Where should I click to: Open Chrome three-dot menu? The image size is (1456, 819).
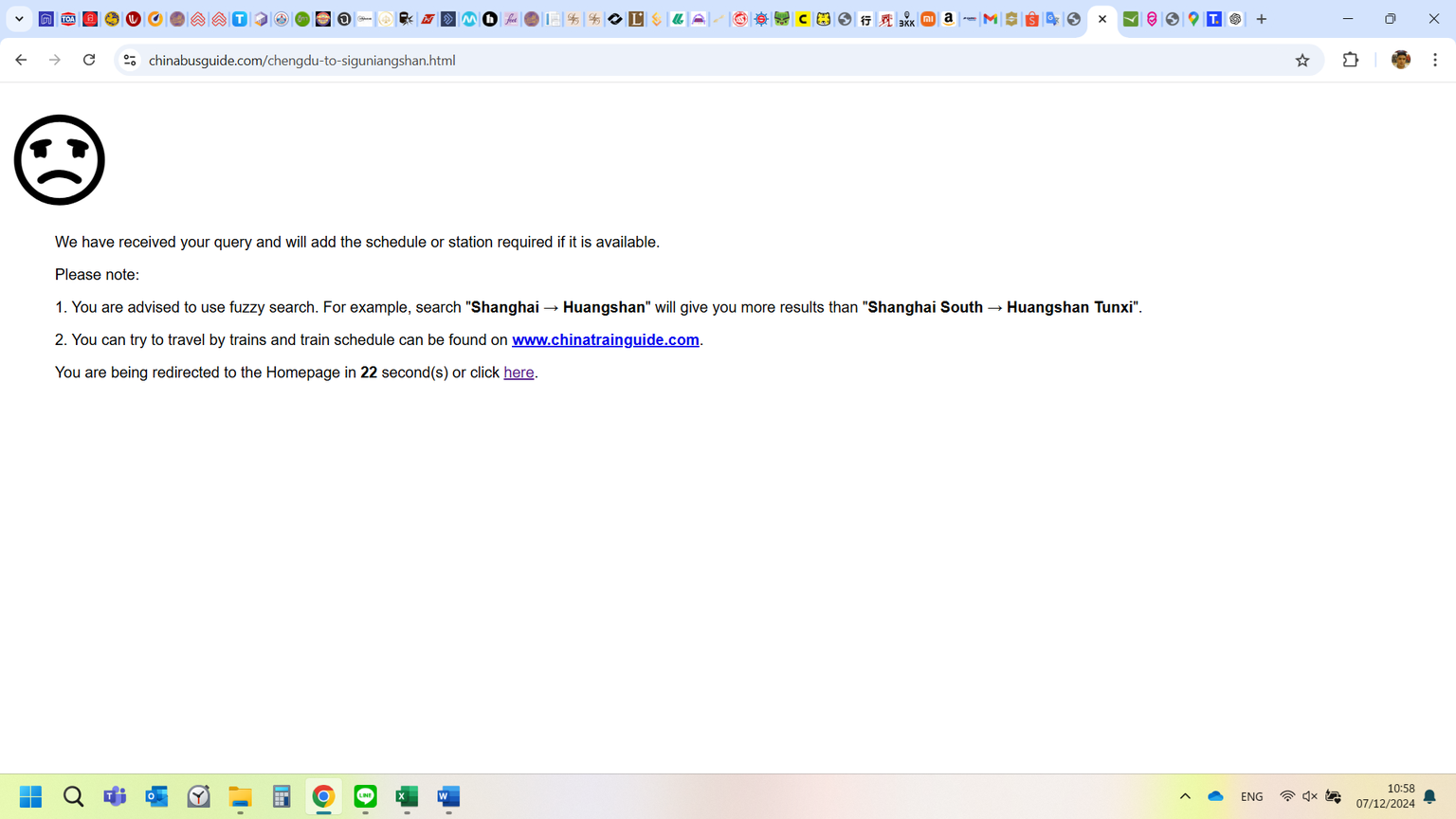click(x=1435, y=60)
